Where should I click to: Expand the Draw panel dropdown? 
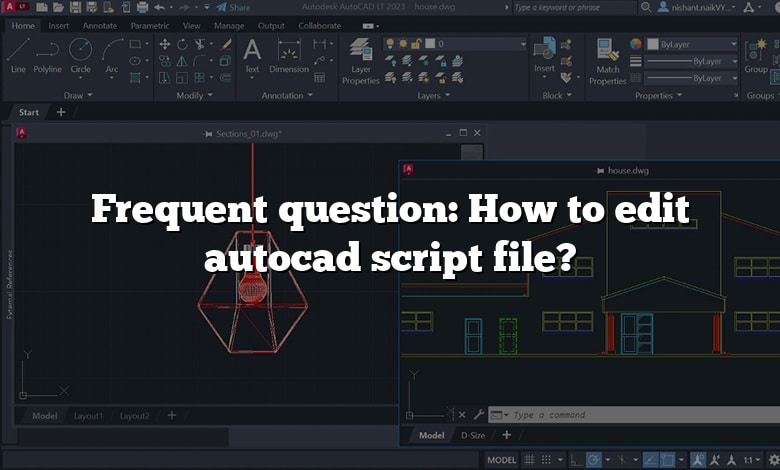coord(78,95)
